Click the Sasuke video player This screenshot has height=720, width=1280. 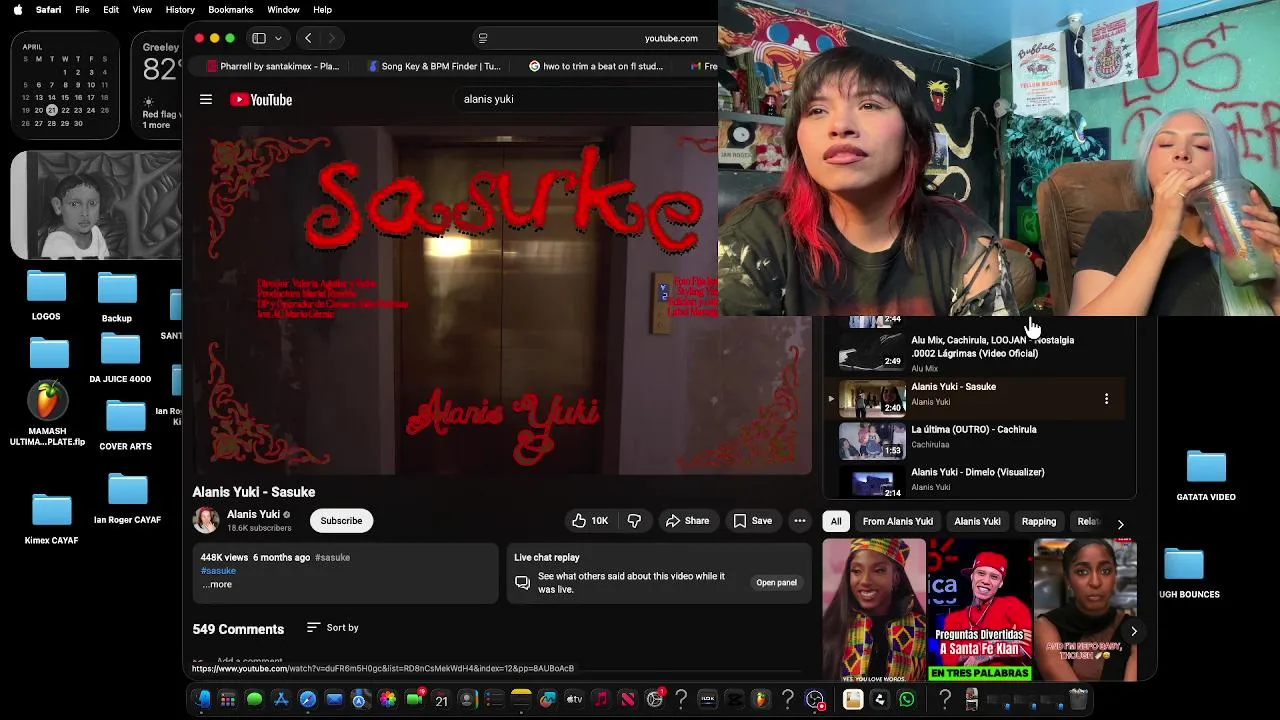coord(502,300)
